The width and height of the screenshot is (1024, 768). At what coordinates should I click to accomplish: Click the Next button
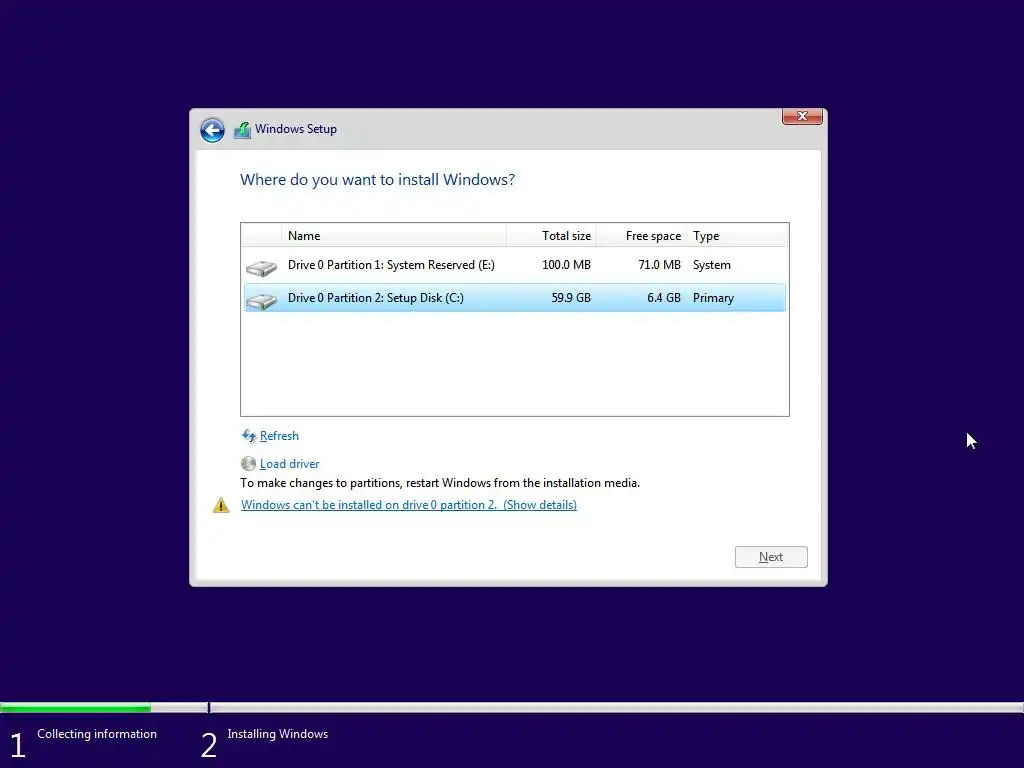[x=771, y=557]
